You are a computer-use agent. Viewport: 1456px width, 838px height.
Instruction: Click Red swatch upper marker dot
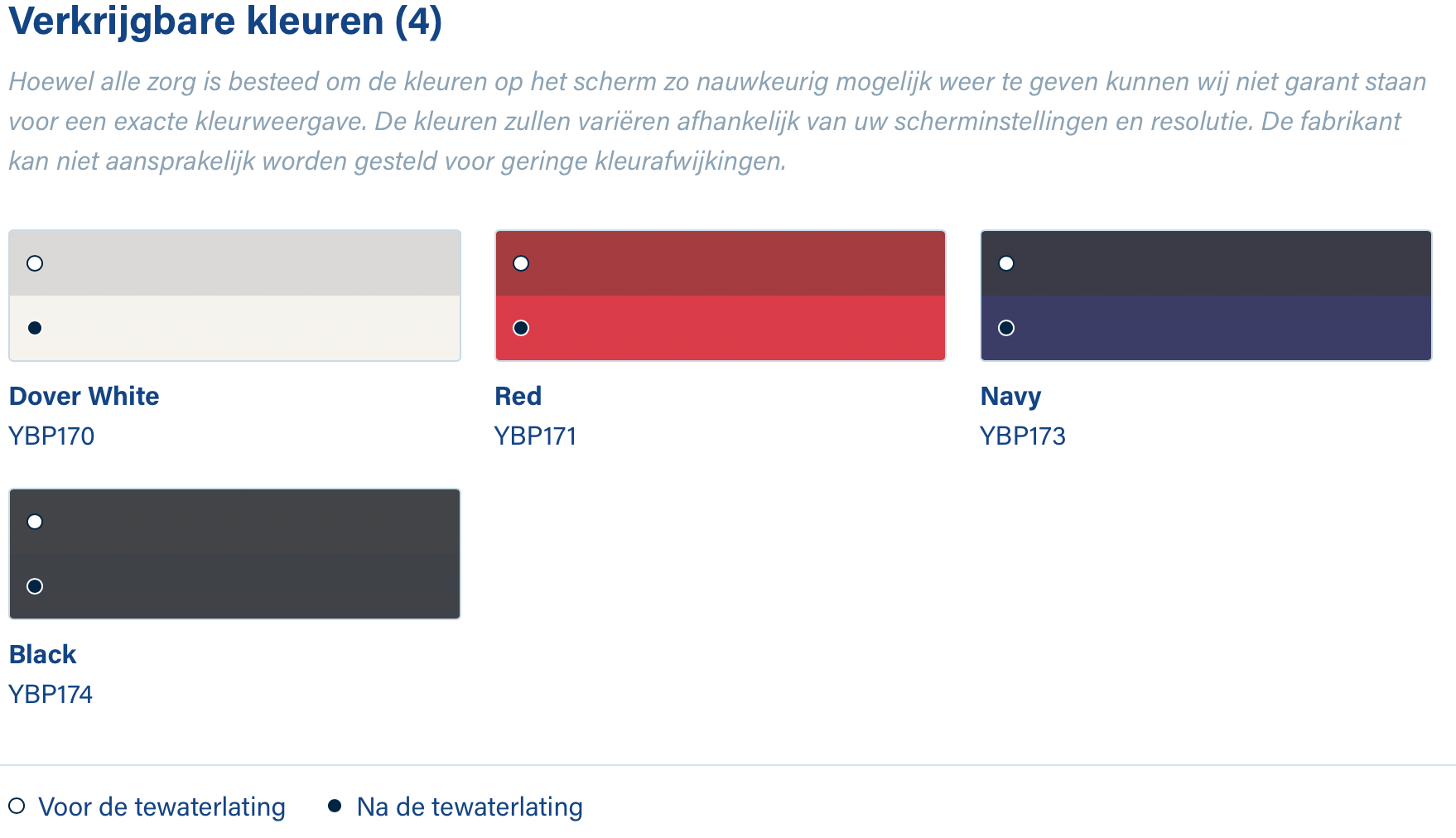(x=521, y=263)
